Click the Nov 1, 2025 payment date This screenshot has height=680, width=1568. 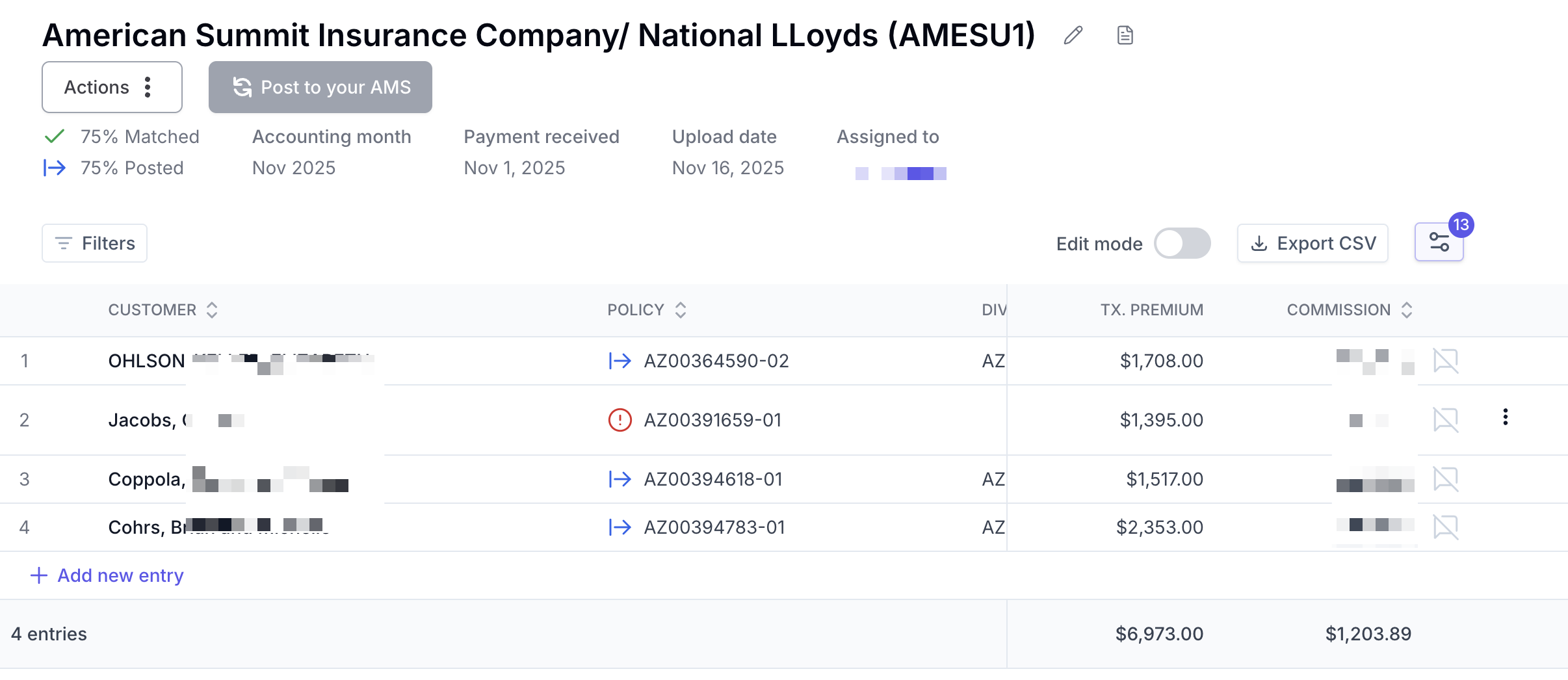(x=515, y=168)
